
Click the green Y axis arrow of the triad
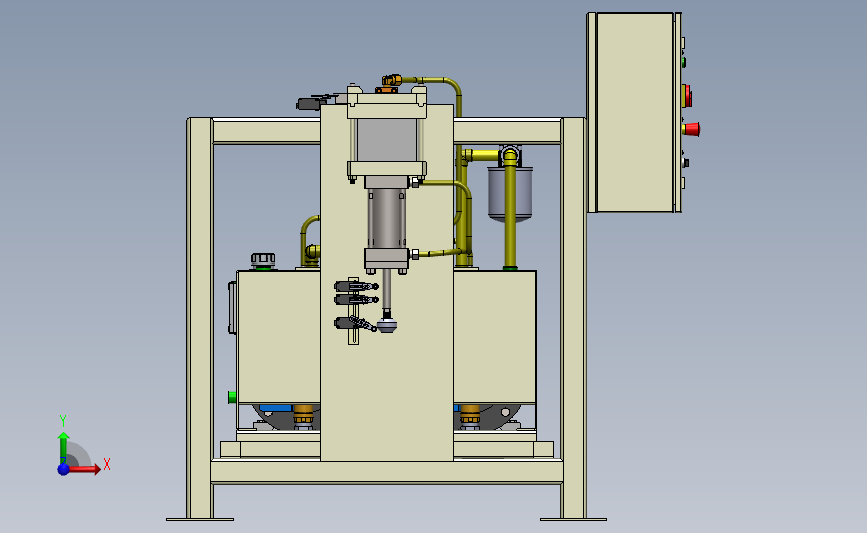64,448
